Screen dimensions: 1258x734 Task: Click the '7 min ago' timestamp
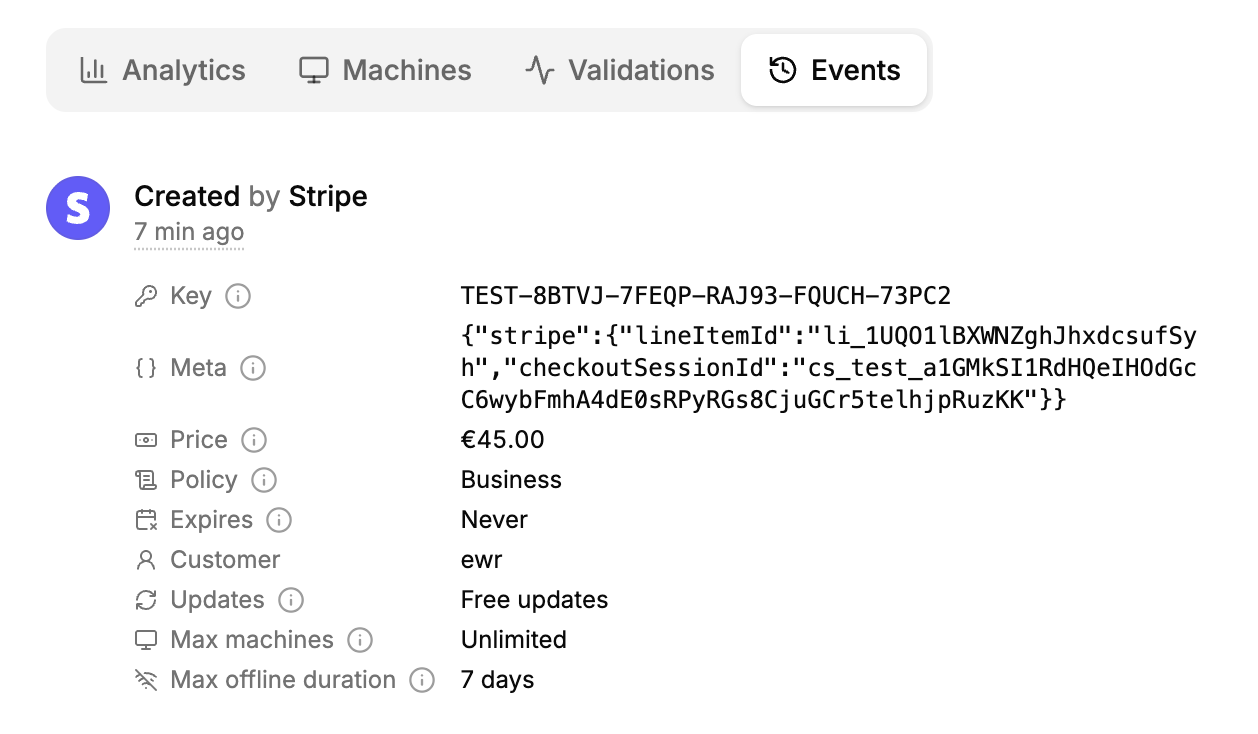coord(189,232)
